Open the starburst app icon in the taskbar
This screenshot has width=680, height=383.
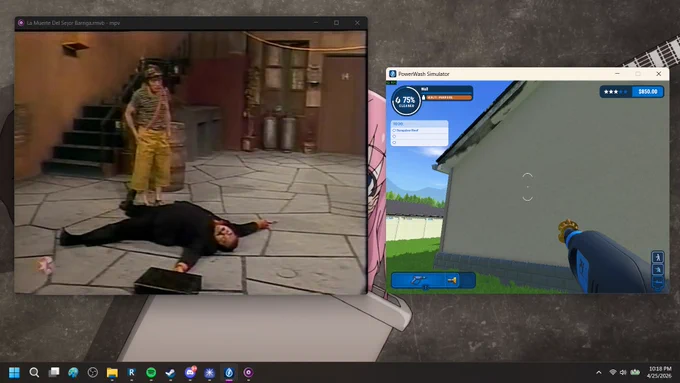click(209, 372)
